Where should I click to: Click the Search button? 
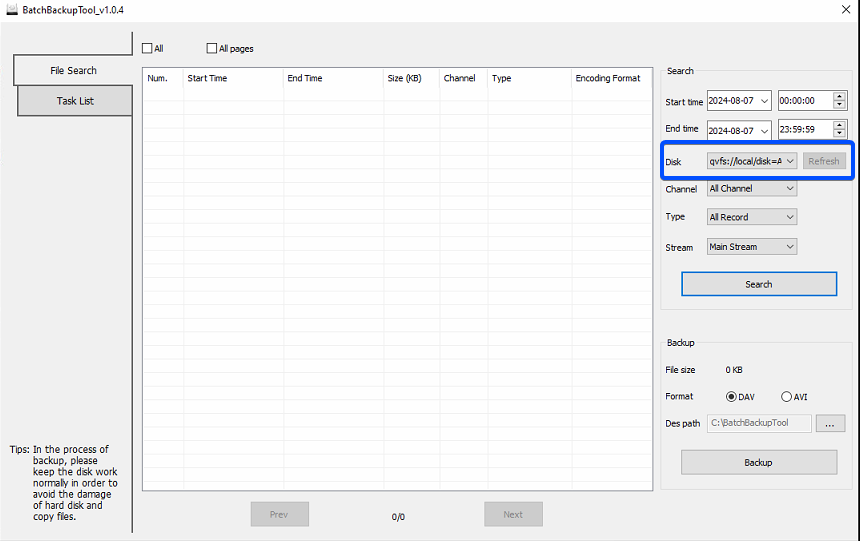[758, 284]
